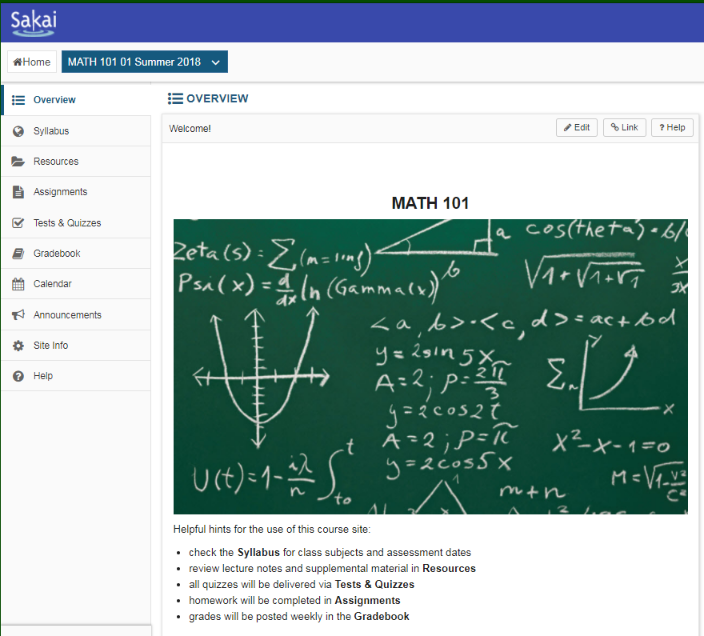Click the pencil icon on Edit button
Image resolution: width=704 pixels, height=636 pixels.
pos(568,127)
